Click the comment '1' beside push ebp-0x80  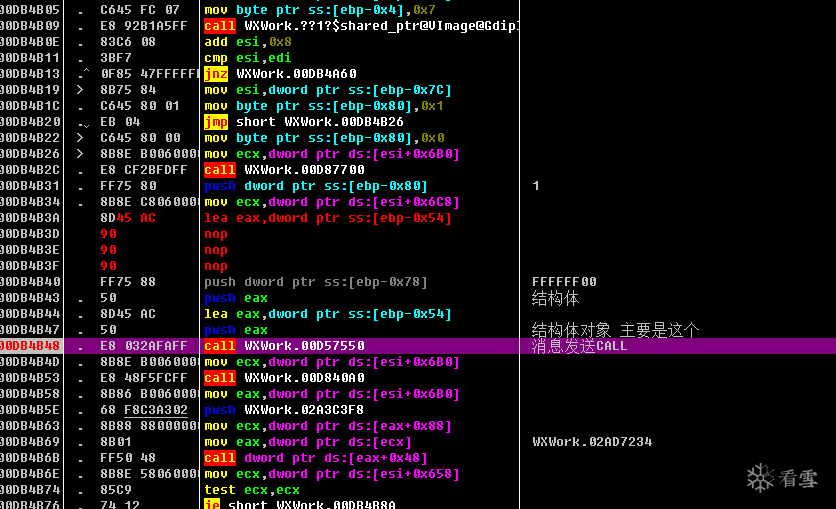[536, 186]
